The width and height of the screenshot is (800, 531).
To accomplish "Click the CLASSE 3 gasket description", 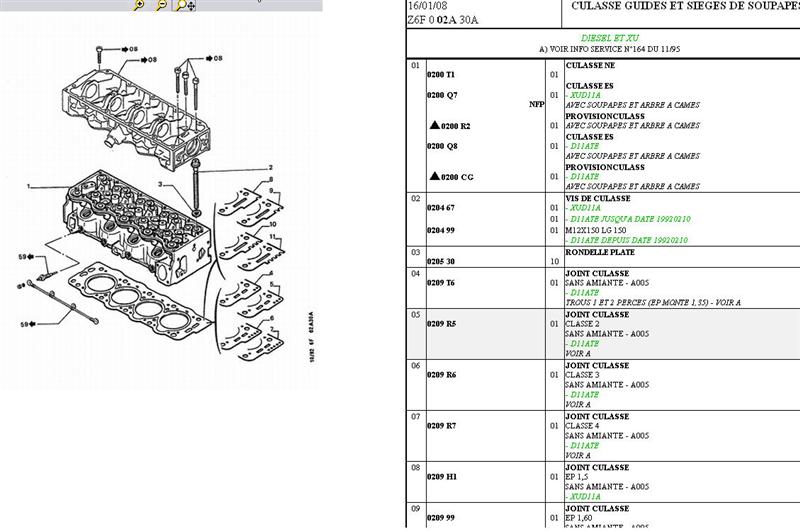I will pyautogui.click(x=582, y=374).
